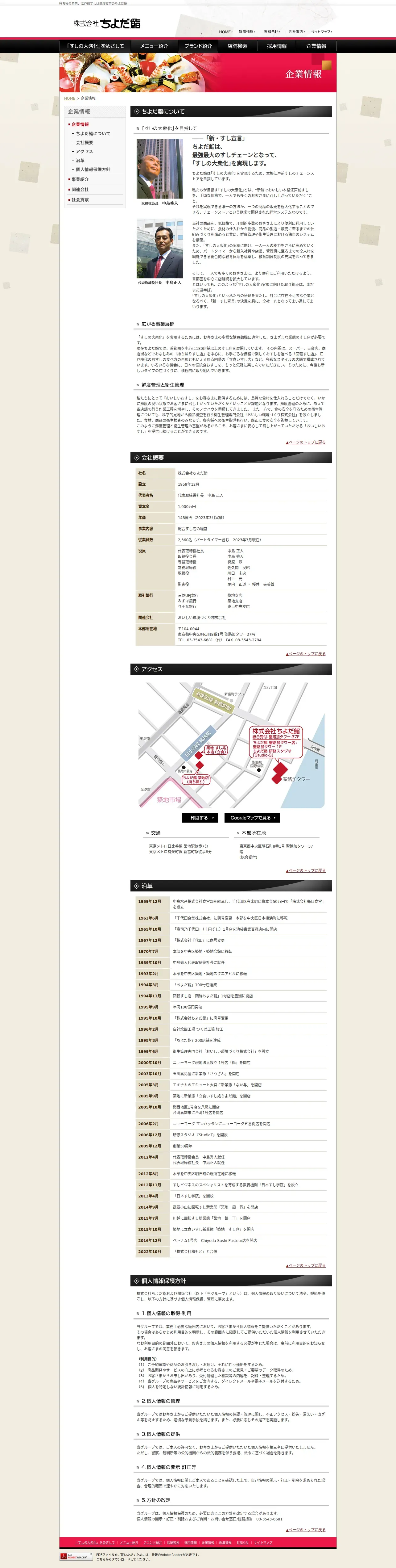
Task: Open 個人情報保護方針 in the sidebar
Action: coord(93,169)
